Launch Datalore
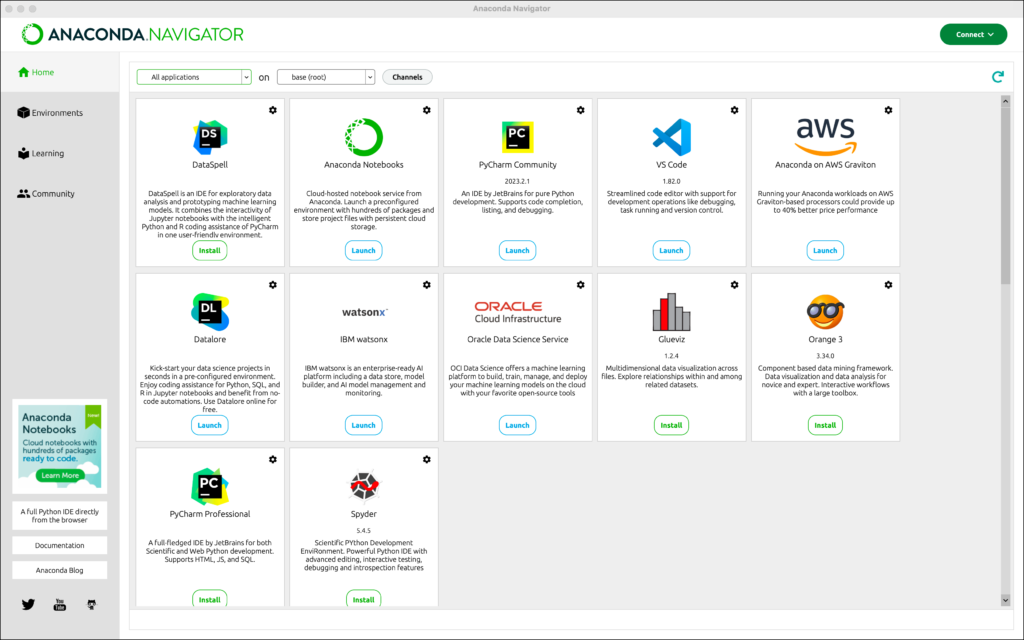1024x640 pixels. tap(210, 425)
